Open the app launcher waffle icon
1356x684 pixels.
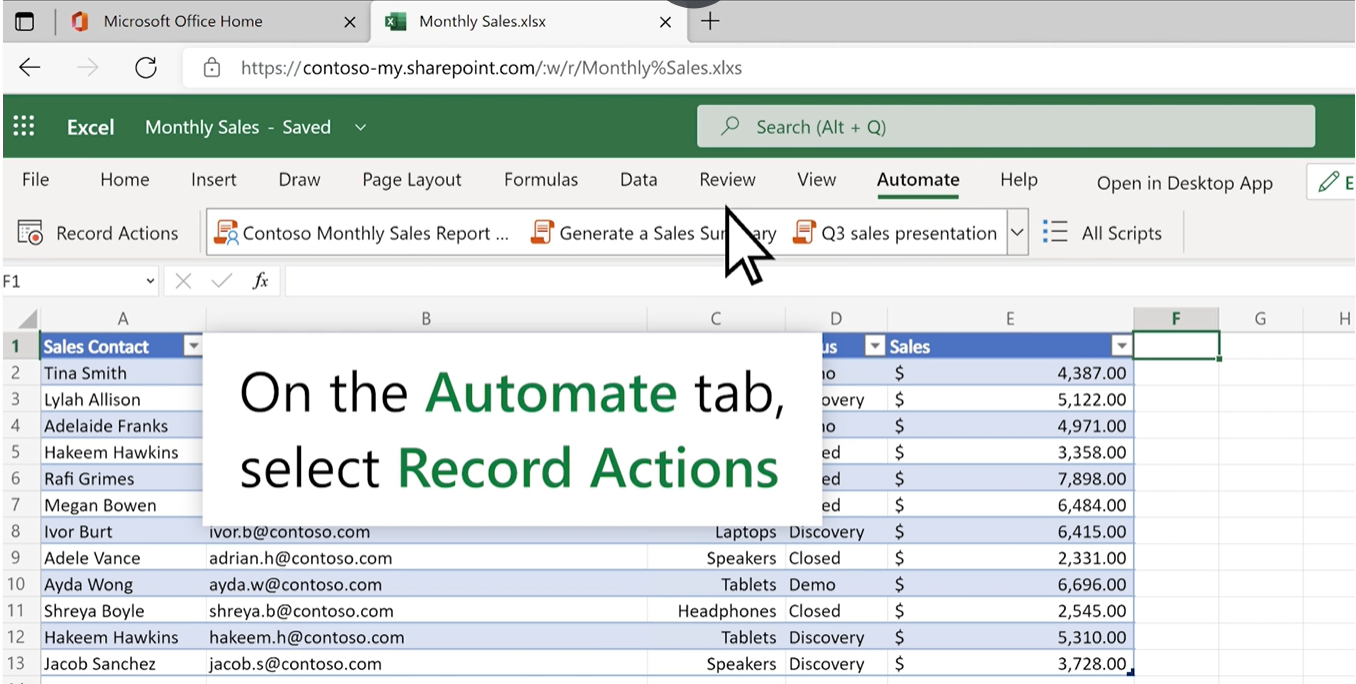pos(24,126)
